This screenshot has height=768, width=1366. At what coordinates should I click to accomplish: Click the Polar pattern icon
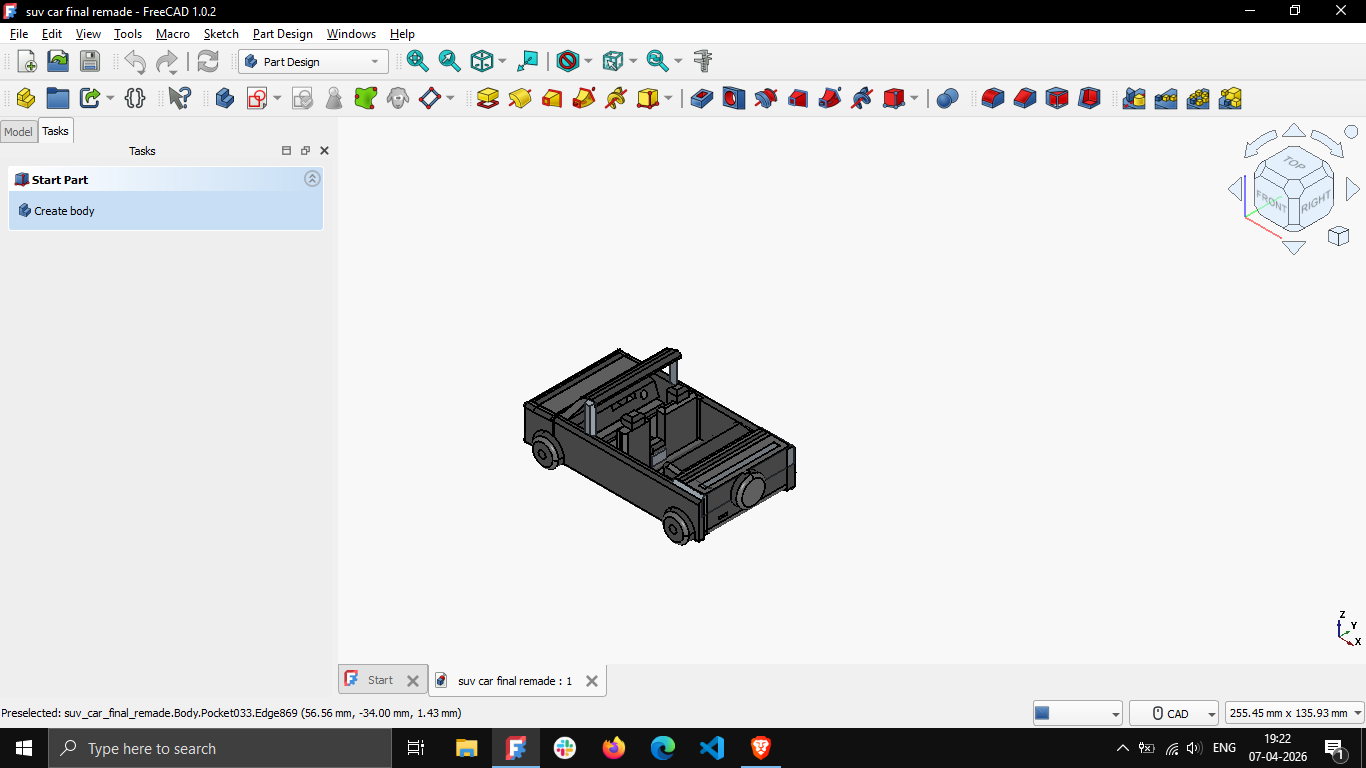(x=1198, y=98)
